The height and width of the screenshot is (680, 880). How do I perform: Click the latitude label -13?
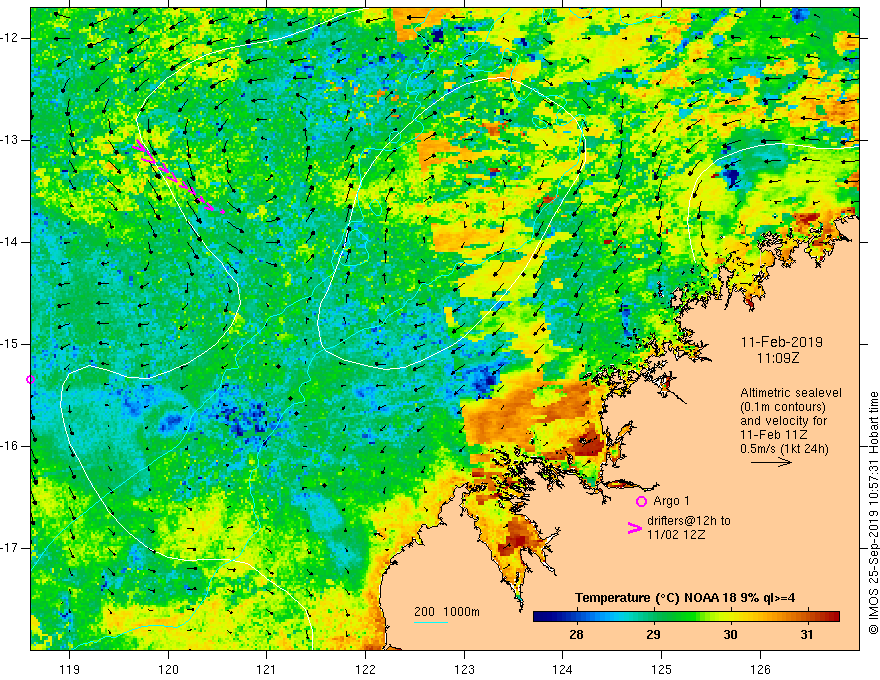[10, 140]
